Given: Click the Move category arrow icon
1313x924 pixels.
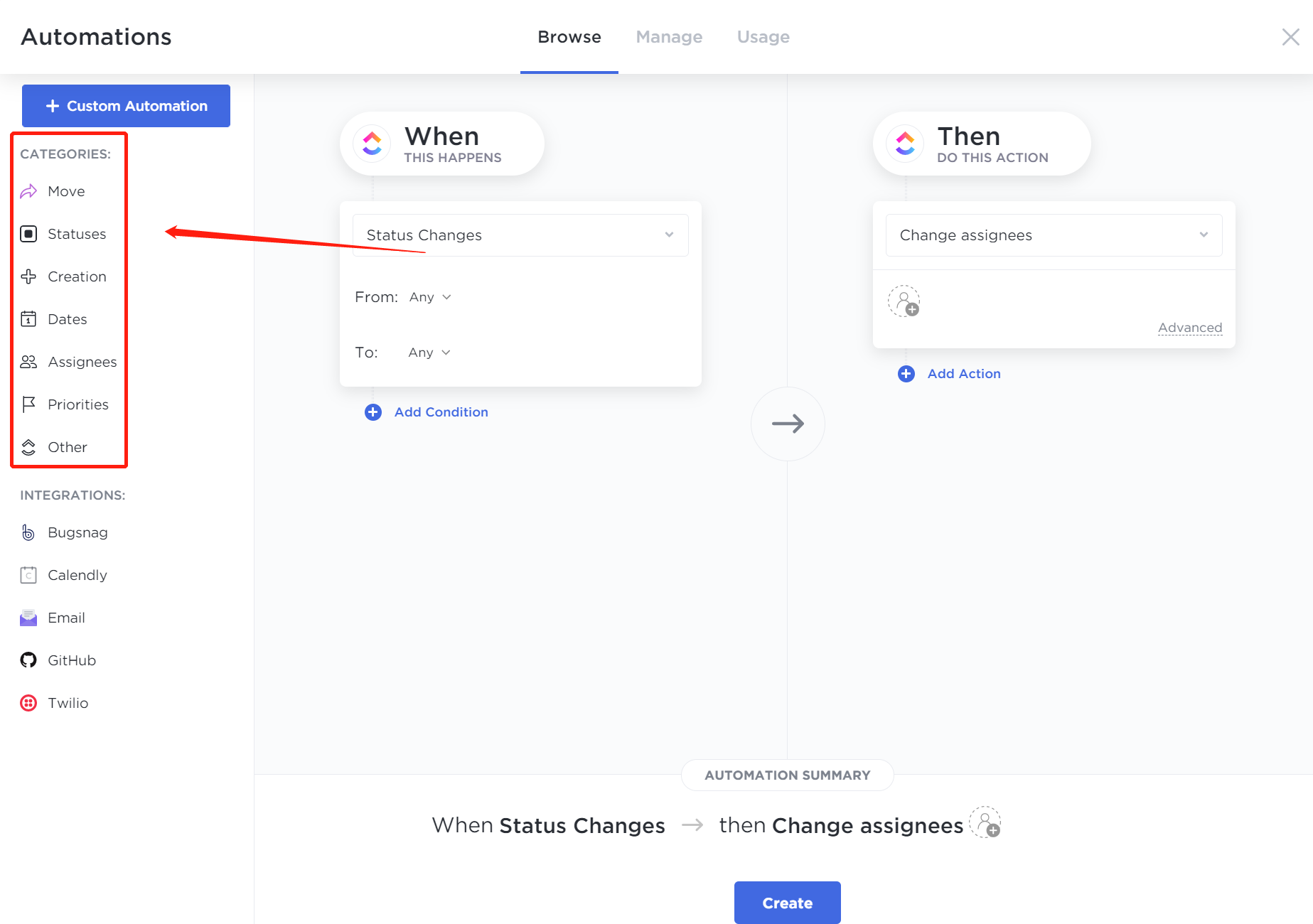Looking at the screenshot, I should (28, 191).
